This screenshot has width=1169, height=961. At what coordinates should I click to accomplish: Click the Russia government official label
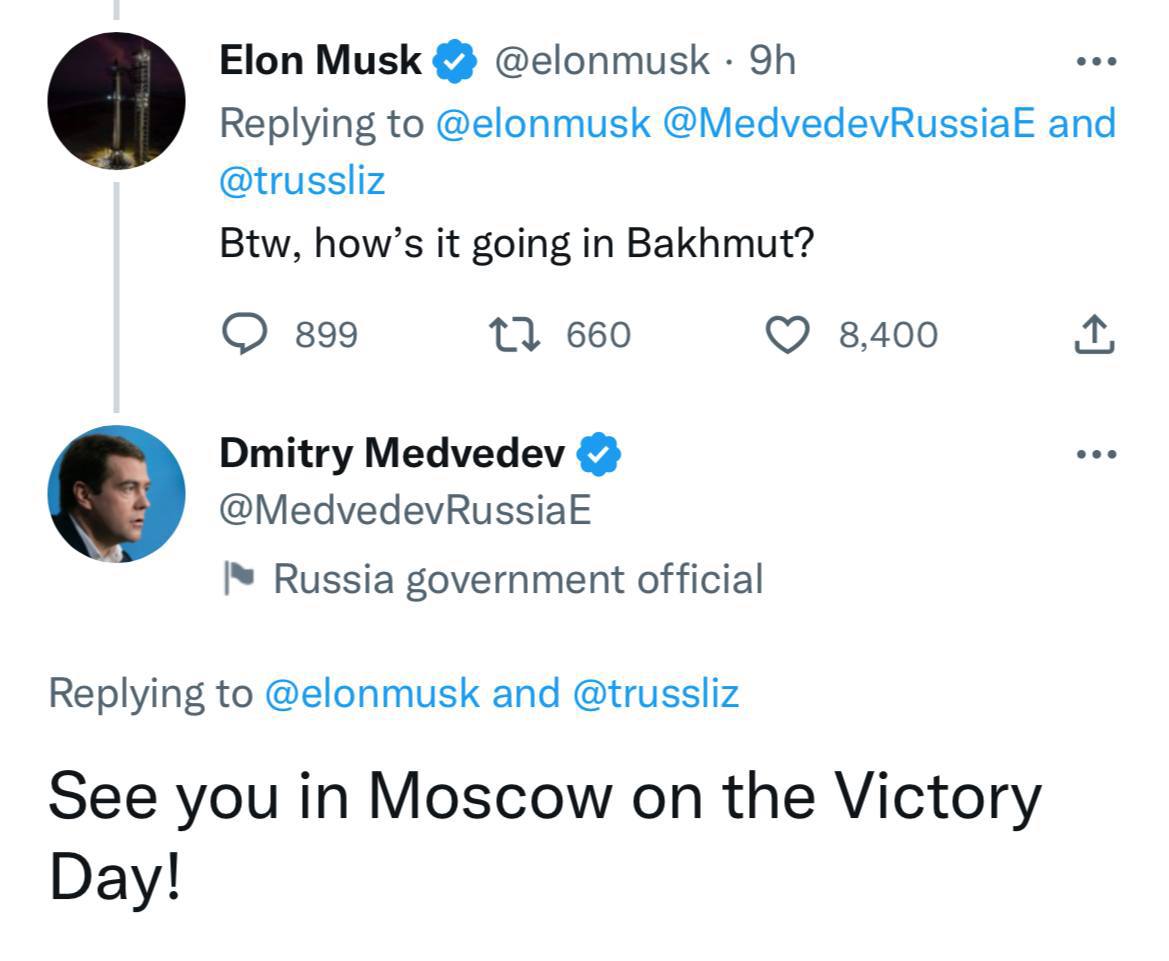(517, 579)
